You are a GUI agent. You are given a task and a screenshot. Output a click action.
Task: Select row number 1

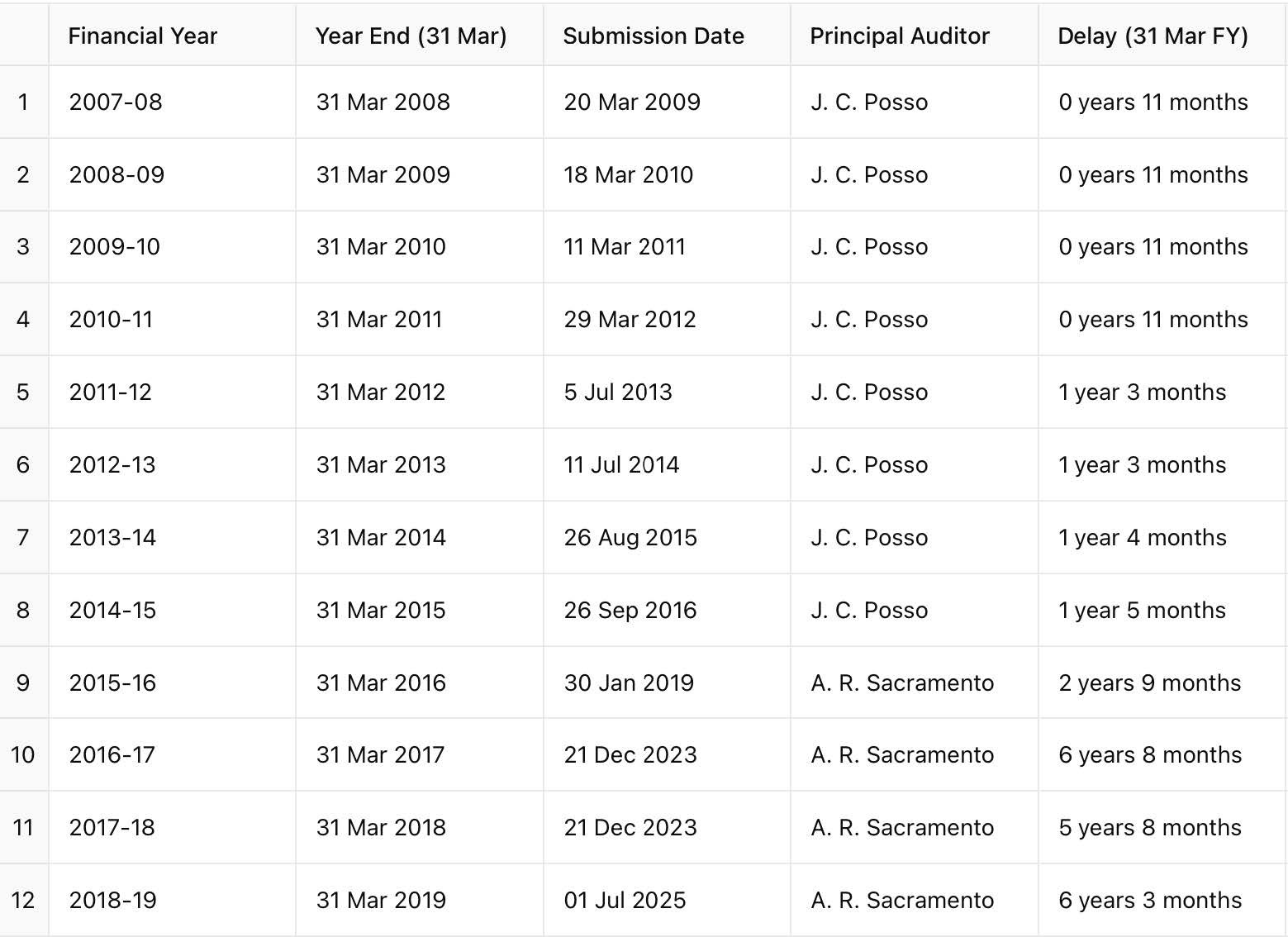[23, 102]
